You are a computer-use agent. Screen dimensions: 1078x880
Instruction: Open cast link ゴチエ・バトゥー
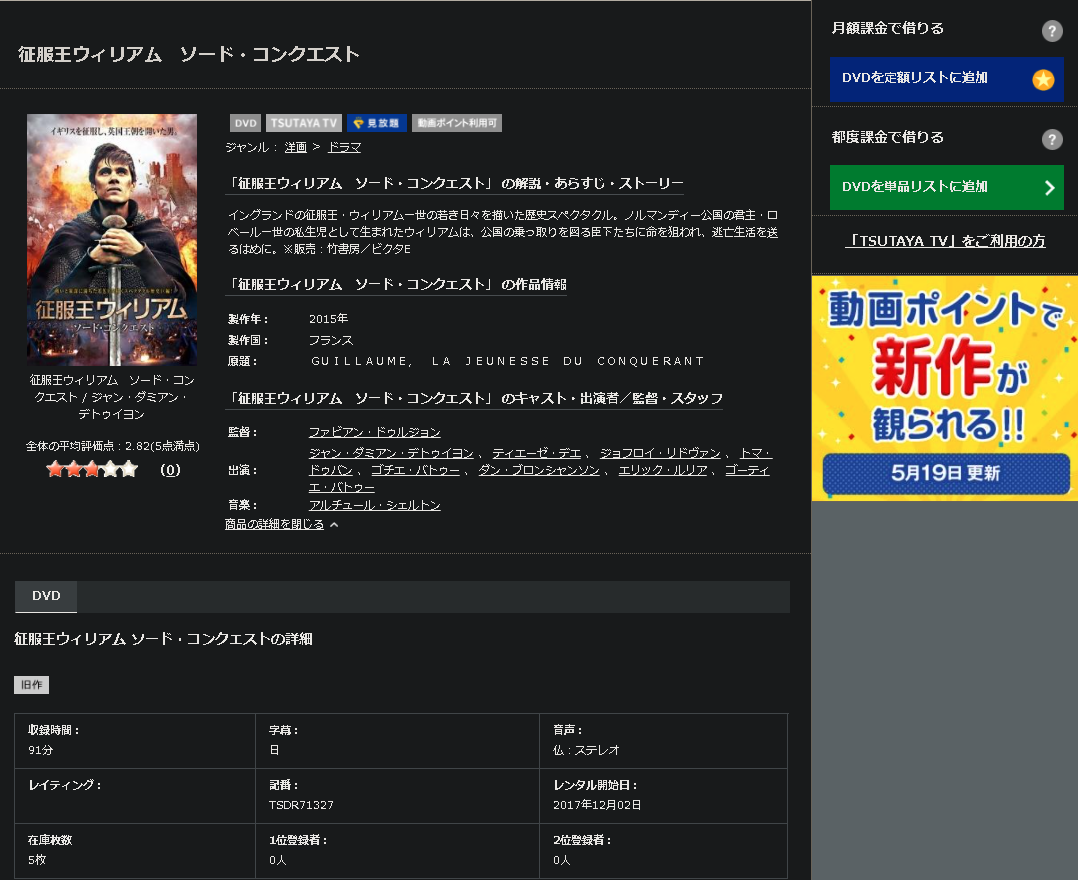[x=415, y=470]
